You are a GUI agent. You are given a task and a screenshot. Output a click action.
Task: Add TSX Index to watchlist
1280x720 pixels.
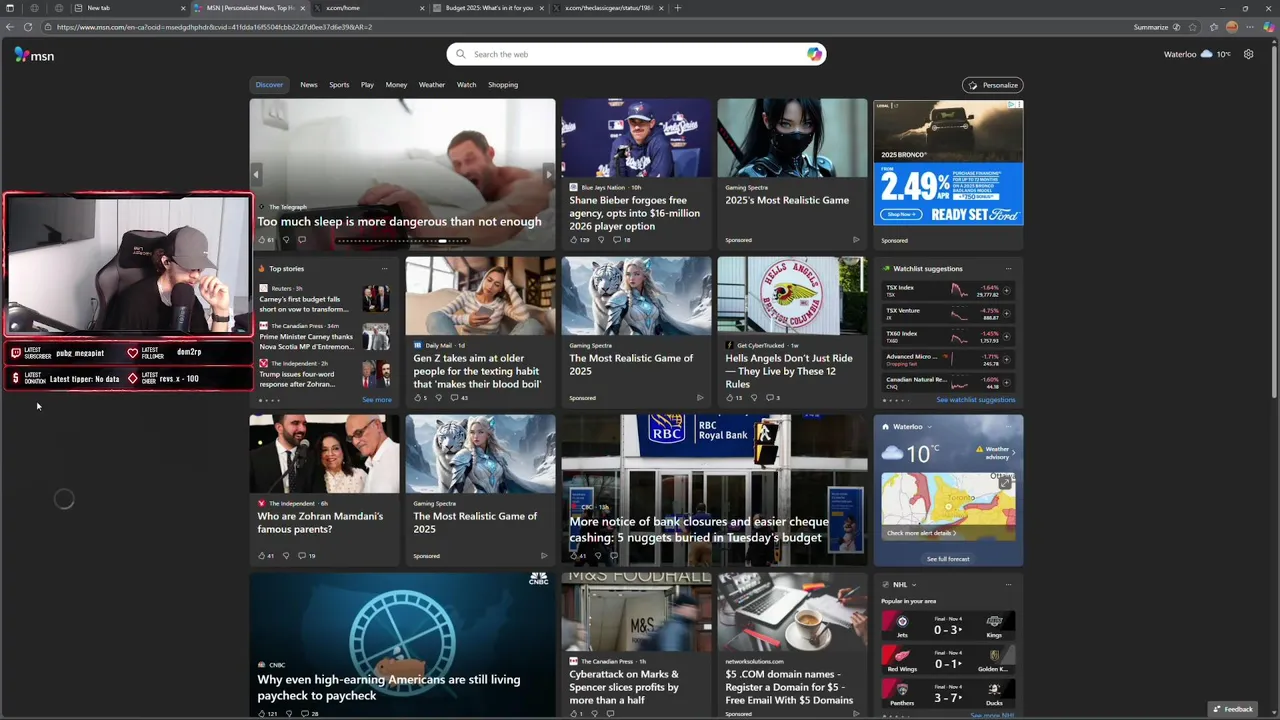(1007, 291)
